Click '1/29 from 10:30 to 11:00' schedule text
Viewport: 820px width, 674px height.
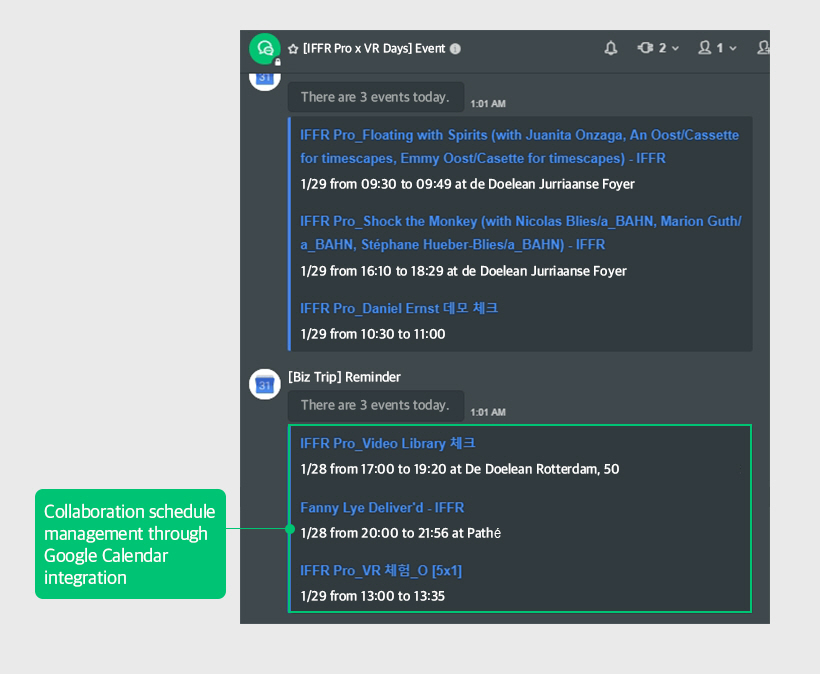pos(373,334)
